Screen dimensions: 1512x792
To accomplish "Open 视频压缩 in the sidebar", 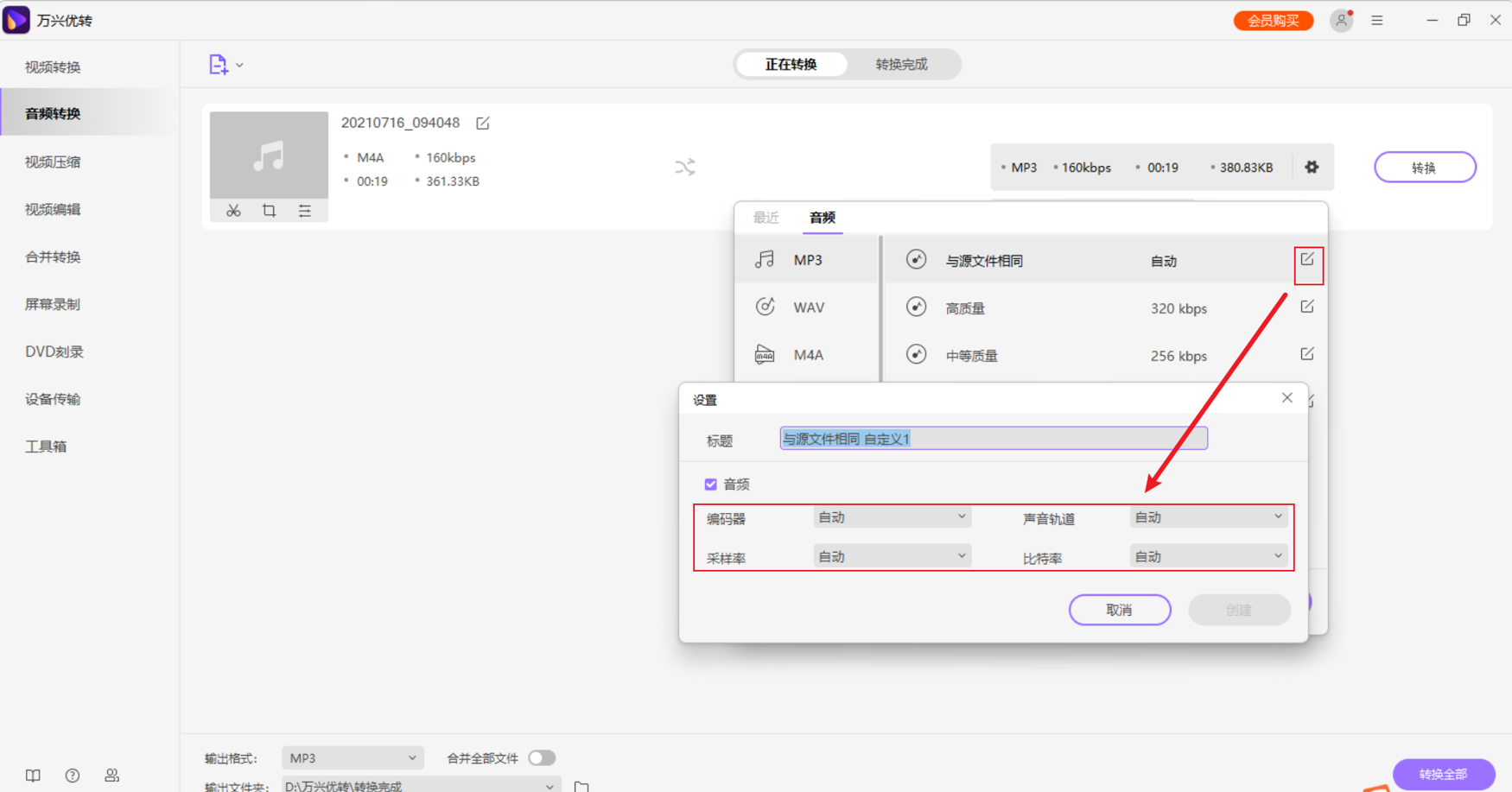I will pos(53,162).
